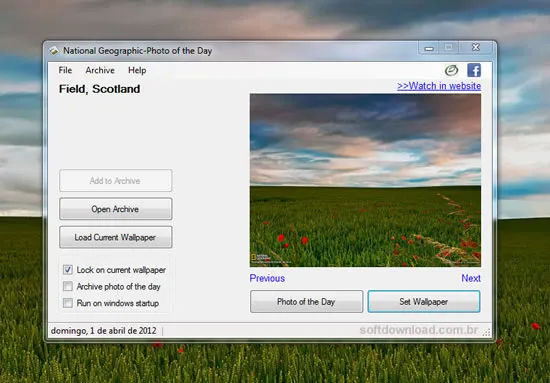Click the Field, Scotland title text
This screenshot has width=550, height=383.
(100, 89)
